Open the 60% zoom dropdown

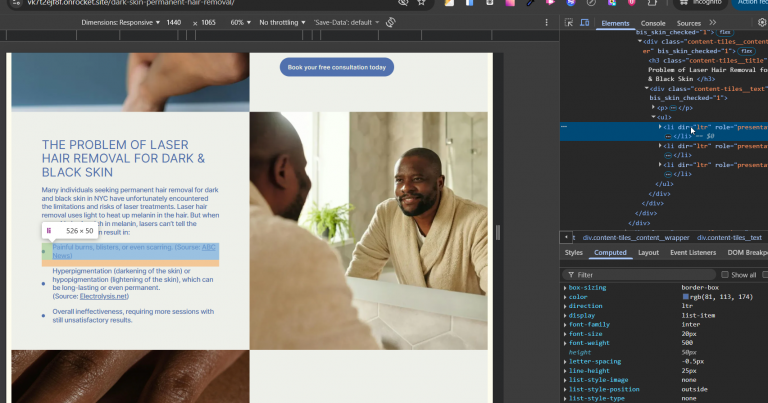click(239, 22)
